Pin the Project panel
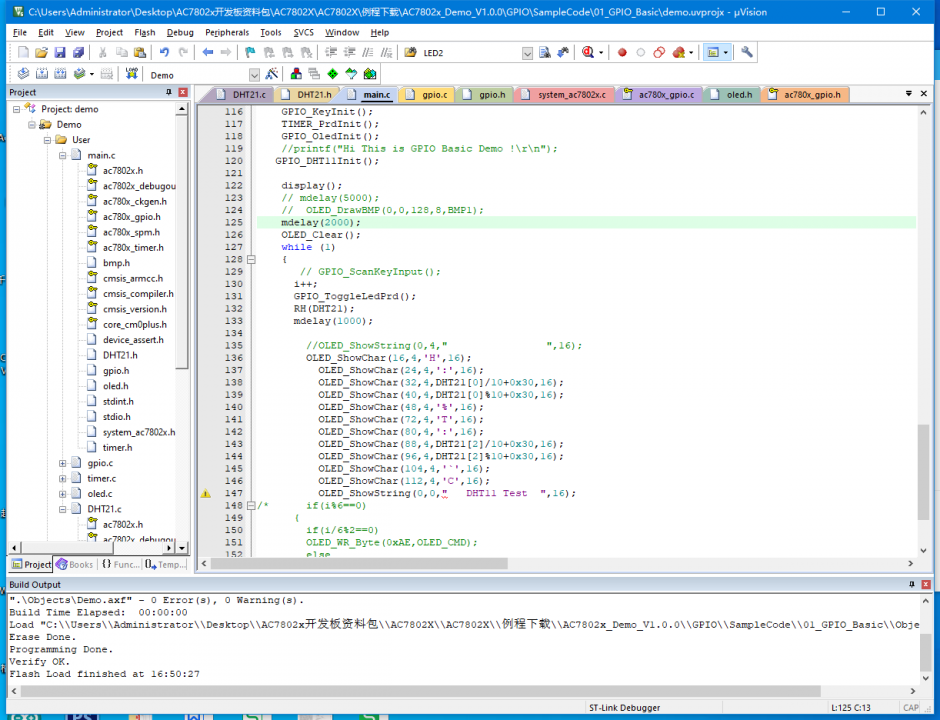 coord(168,92)
